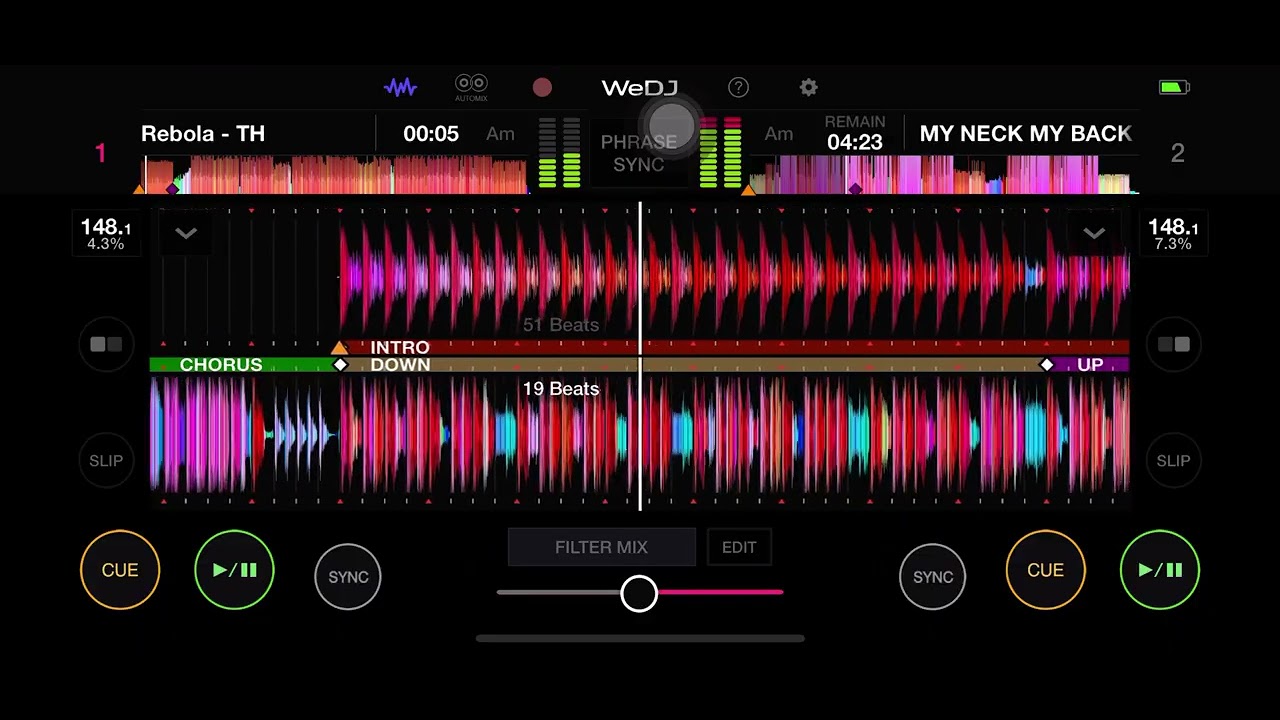
Task: Open deck 1 track title Rebola - TH
Action: (x=203, y=134)
